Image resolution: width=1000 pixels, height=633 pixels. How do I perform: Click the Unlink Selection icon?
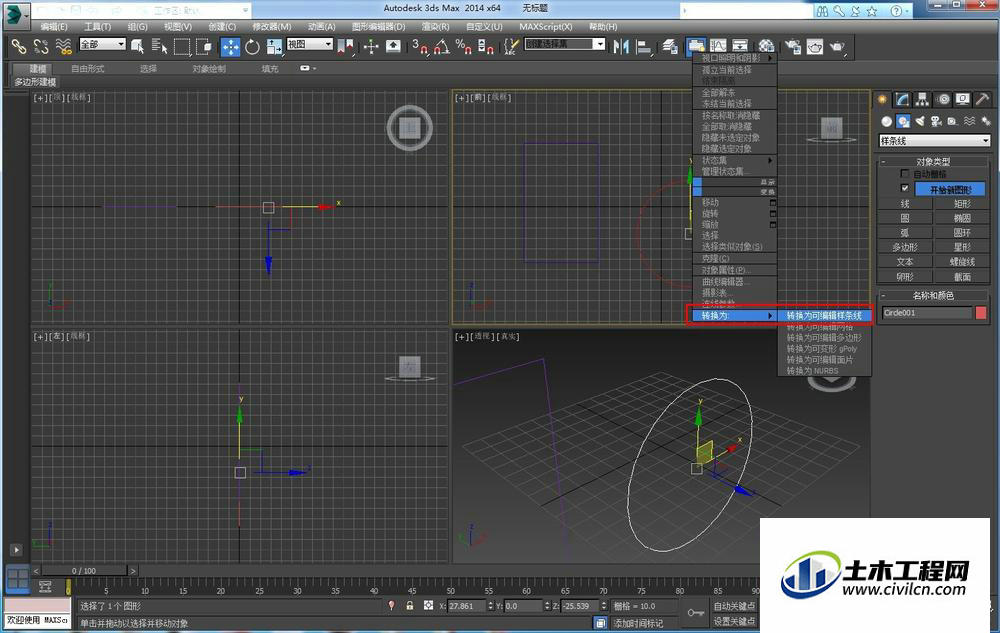point(41,47)
